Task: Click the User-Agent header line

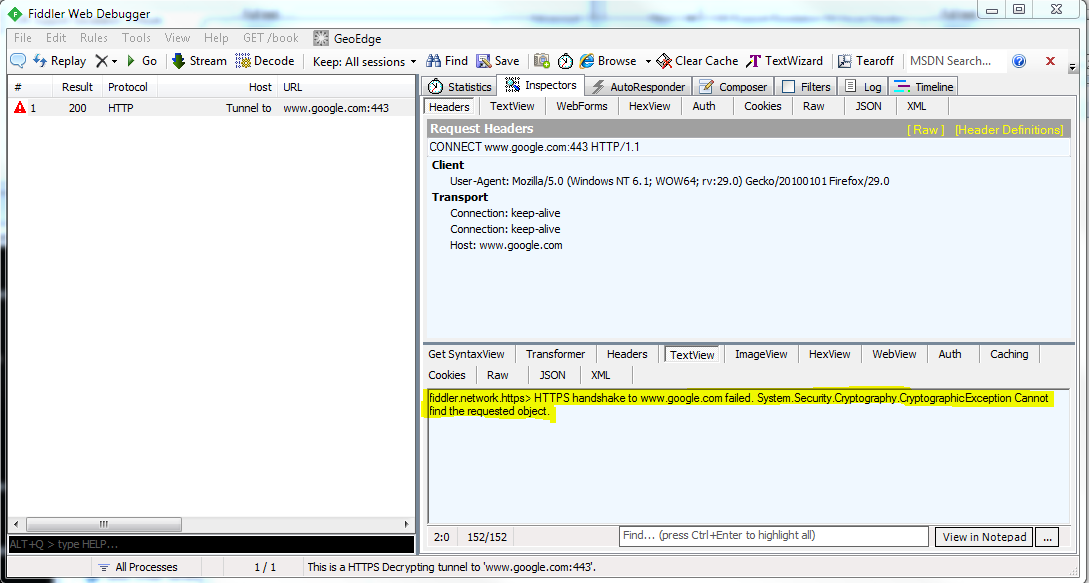Action: [x=670, y=181]
